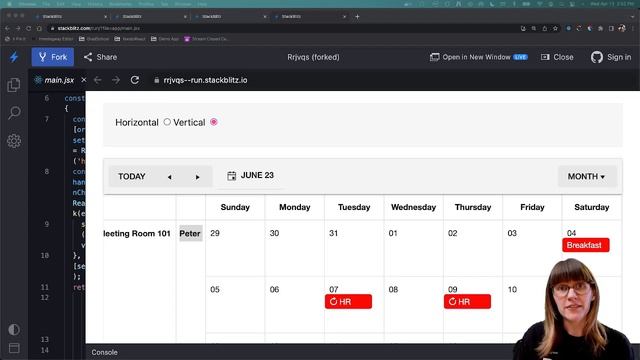Viewport: 640px width, 360px height.
Task: Click the panel layout icon at sidebar bottom
Action: (14, 348)
